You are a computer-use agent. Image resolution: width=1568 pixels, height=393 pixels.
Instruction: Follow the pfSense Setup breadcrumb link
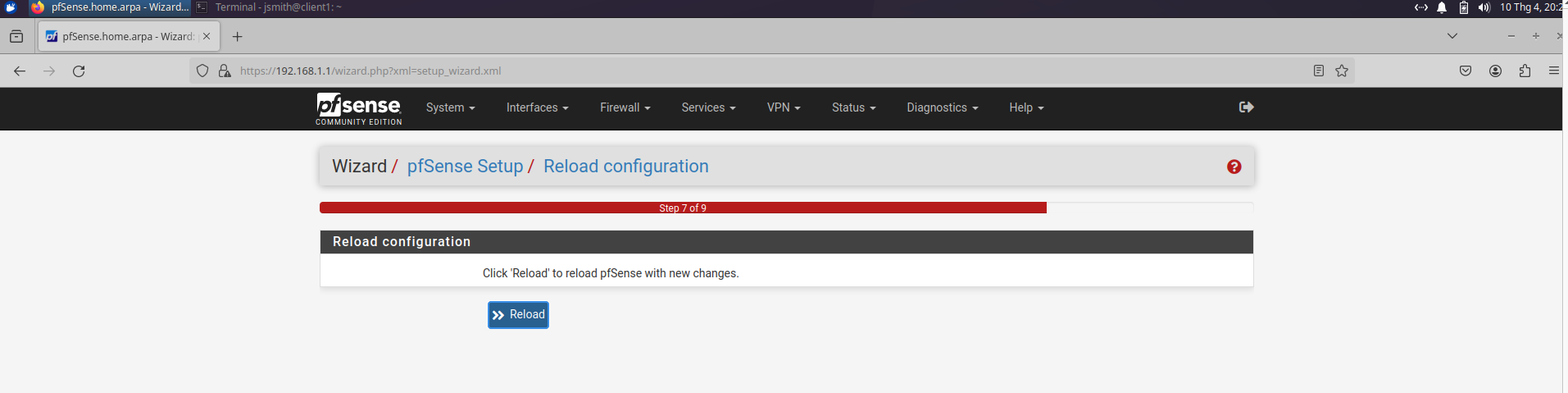465,167
